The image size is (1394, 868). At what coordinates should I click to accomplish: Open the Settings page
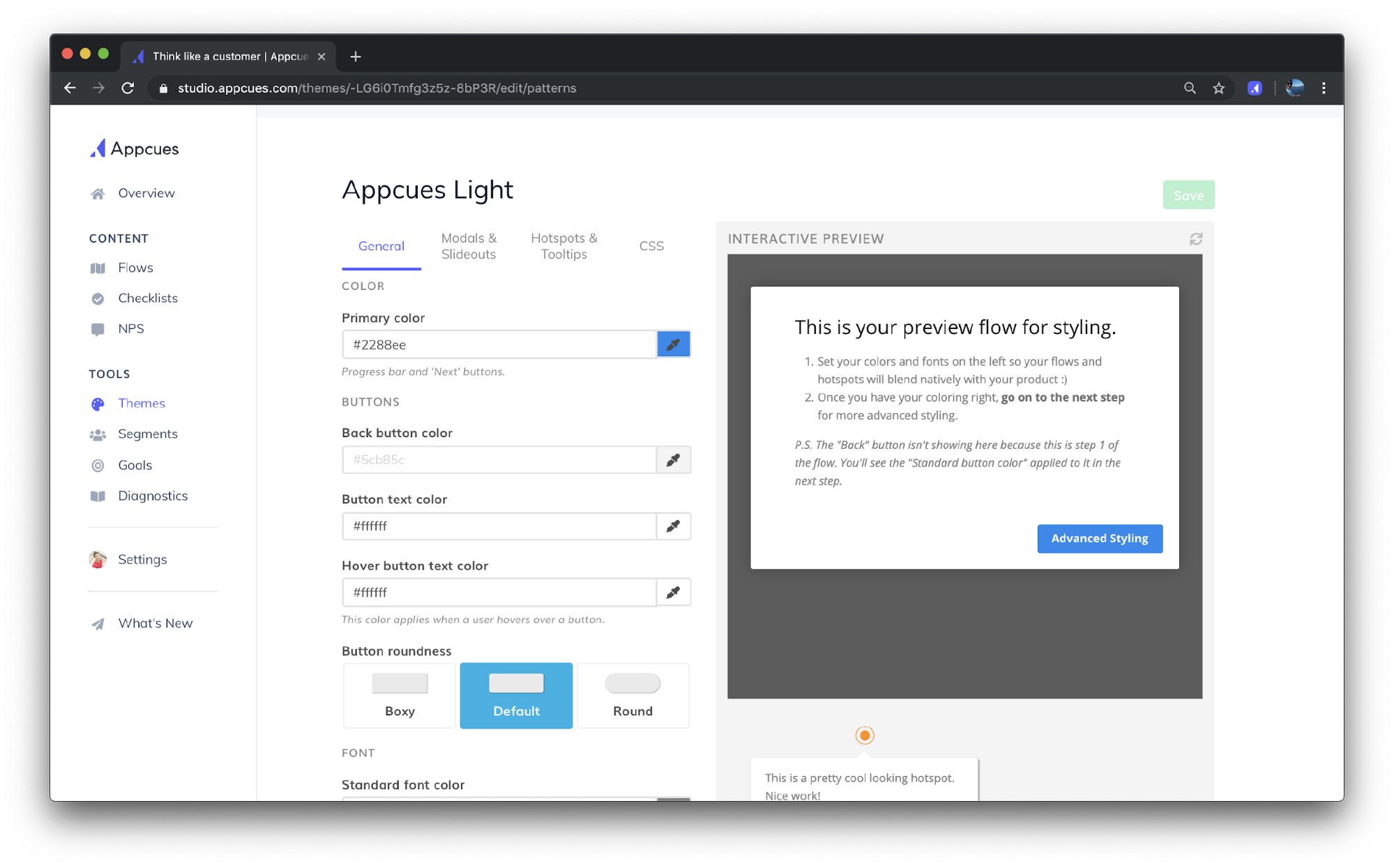point(142,559)
